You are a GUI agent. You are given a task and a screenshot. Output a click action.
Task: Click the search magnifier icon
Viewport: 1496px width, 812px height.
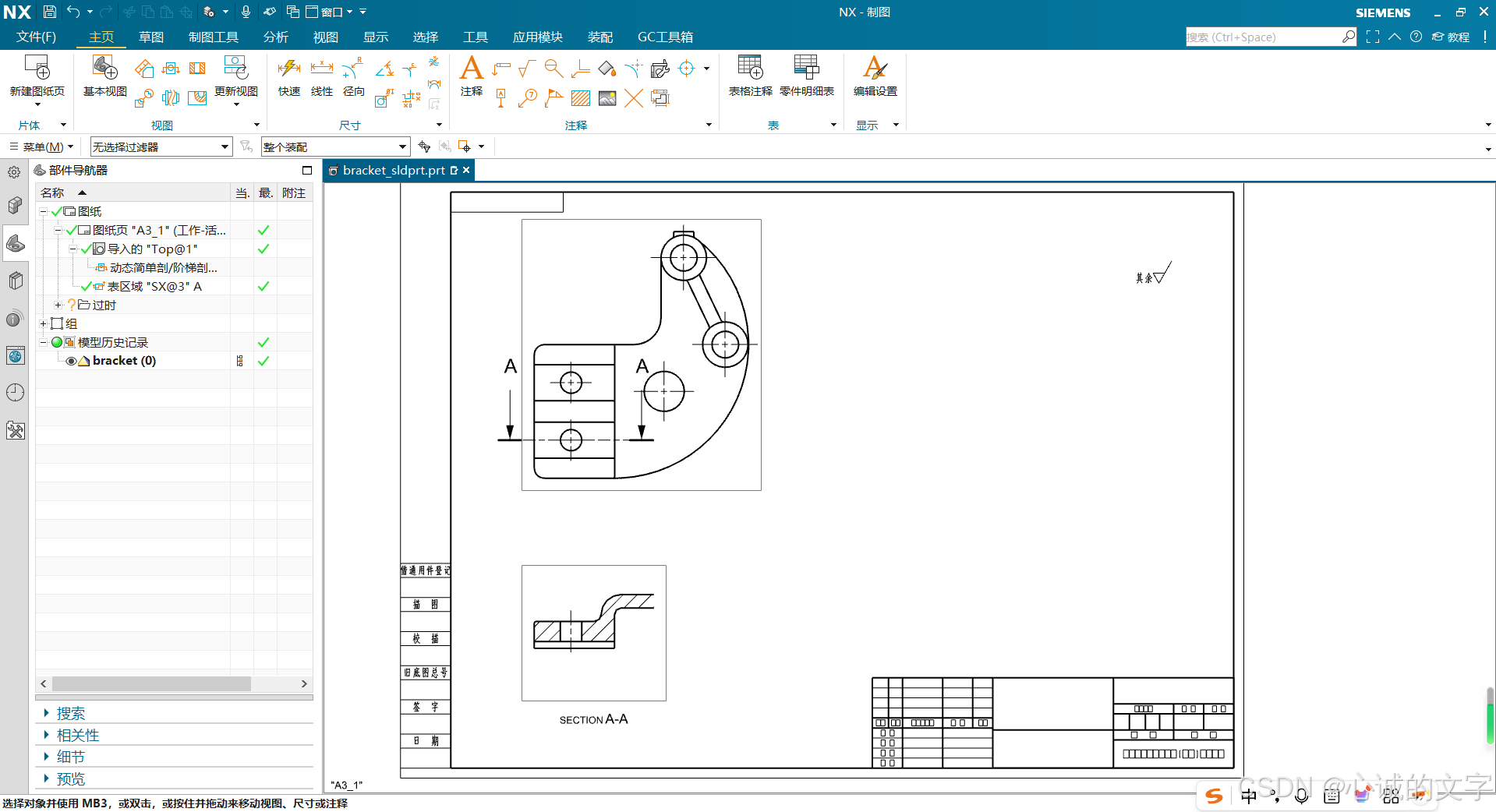coord(1349,37)
